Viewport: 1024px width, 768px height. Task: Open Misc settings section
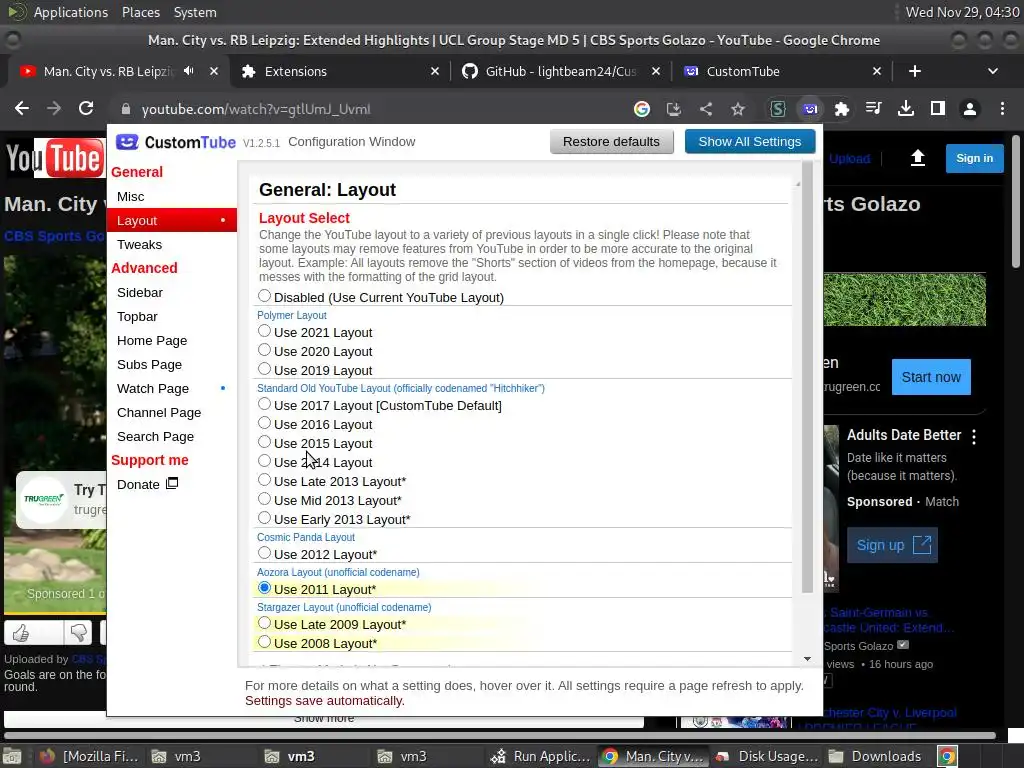tap(131, 197)
